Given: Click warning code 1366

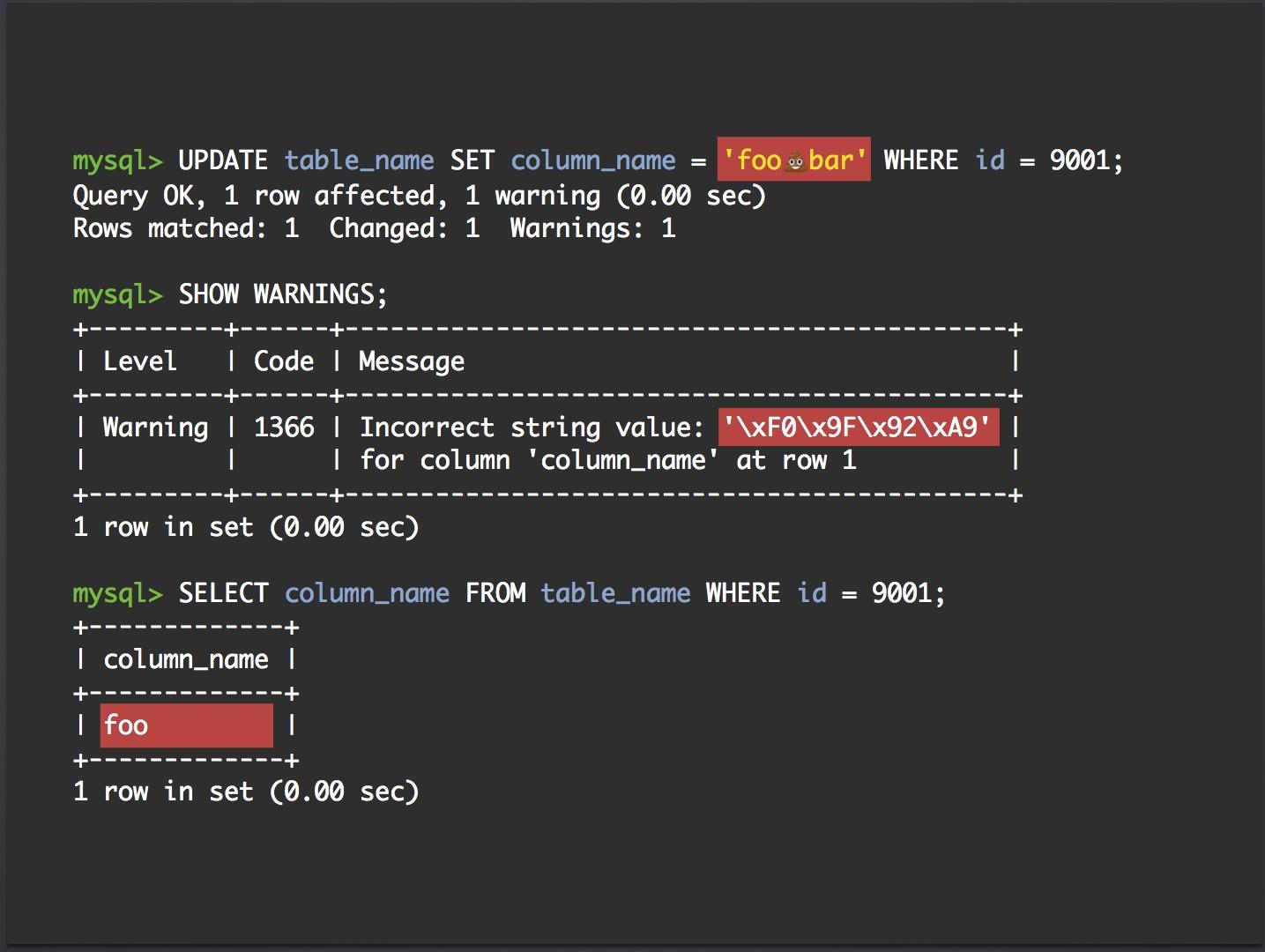Looking at the screenshot, I should tap(284, 427).
